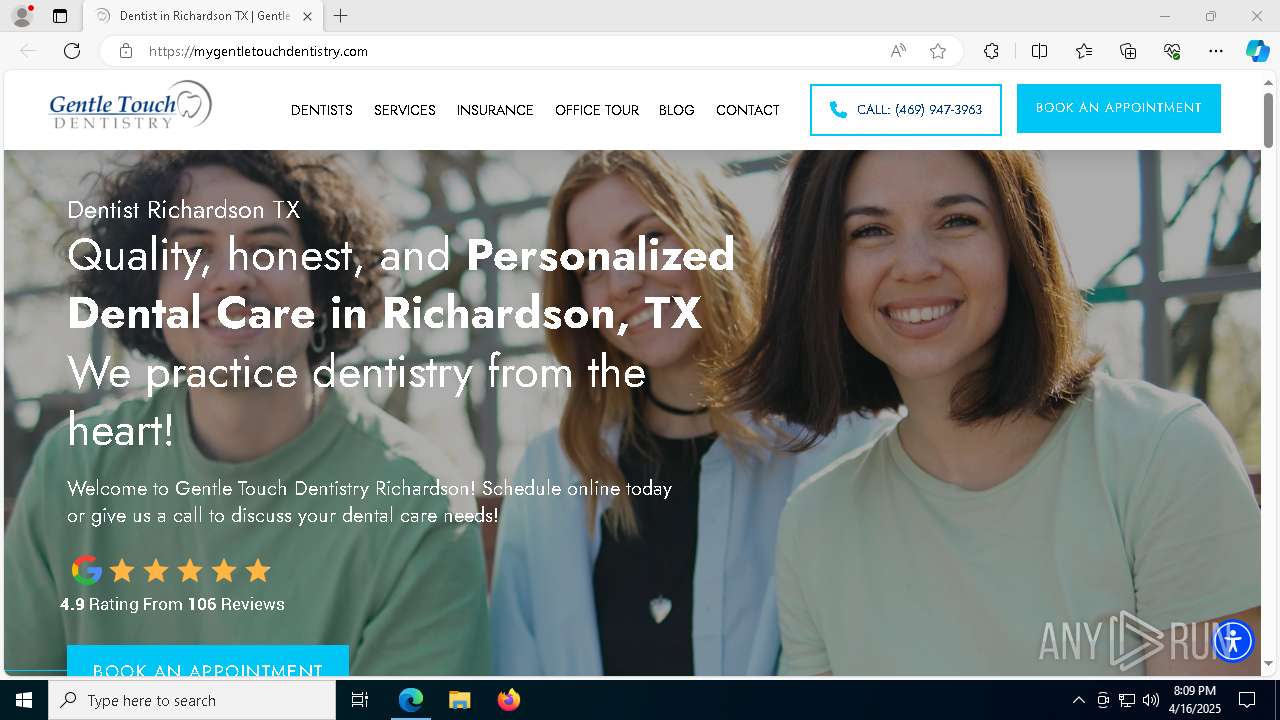Open browser Extensions icon
1280x720 pixels.
991,51
